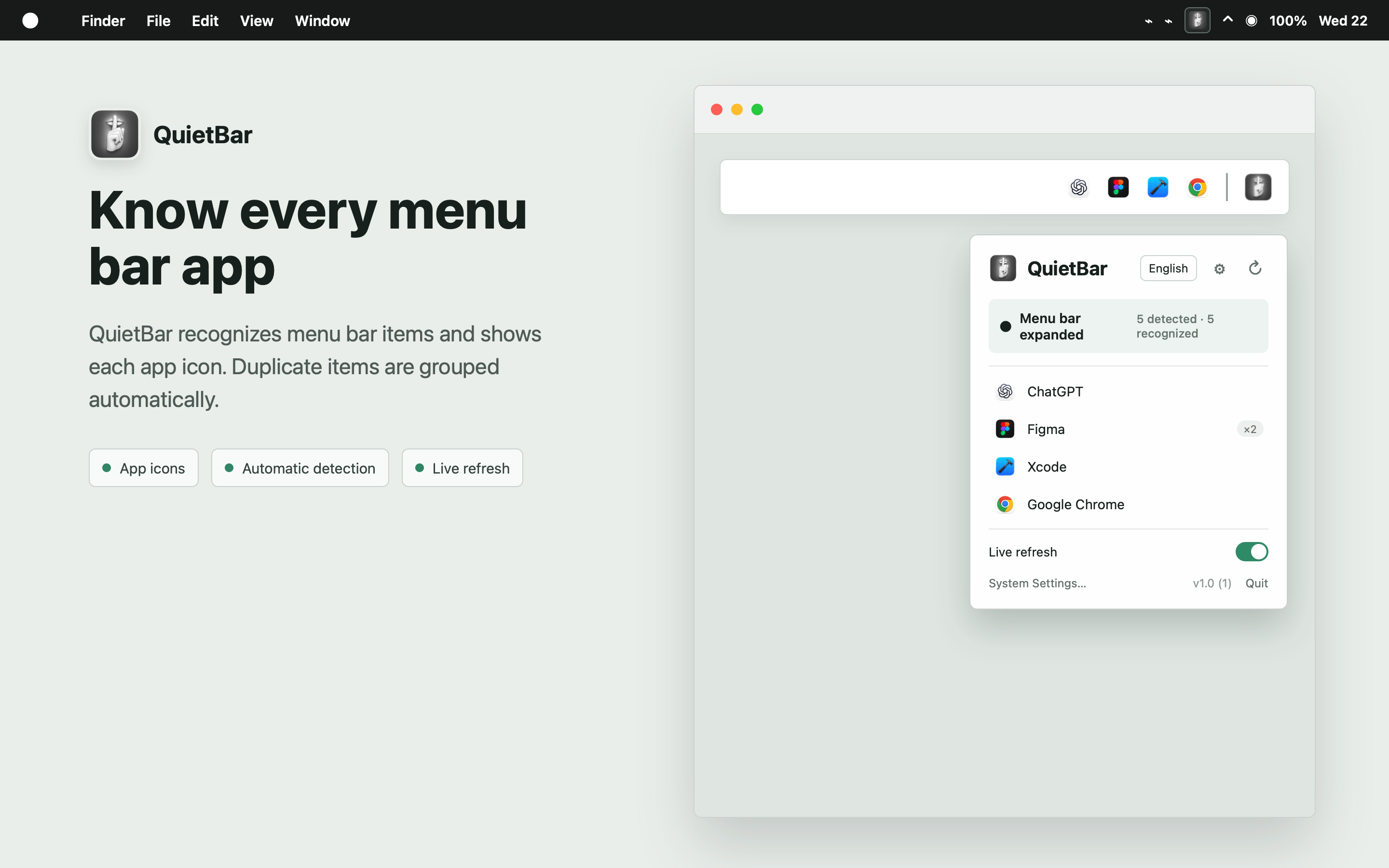Click Quit in the popover footer
1389x868 pixels.
point(1256,583)
